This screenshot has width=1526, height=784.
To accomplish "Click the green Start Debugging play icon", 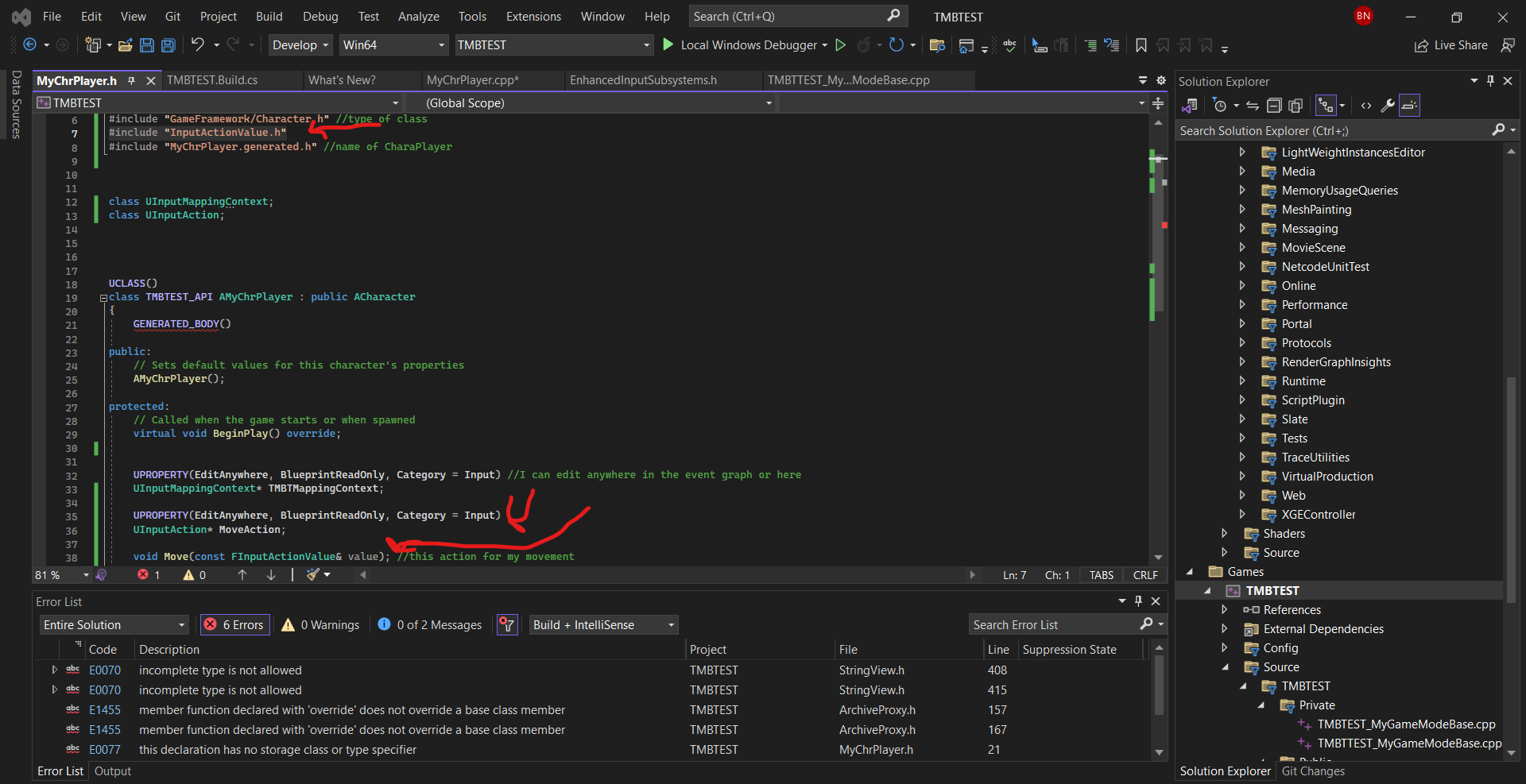I will 668,45.
